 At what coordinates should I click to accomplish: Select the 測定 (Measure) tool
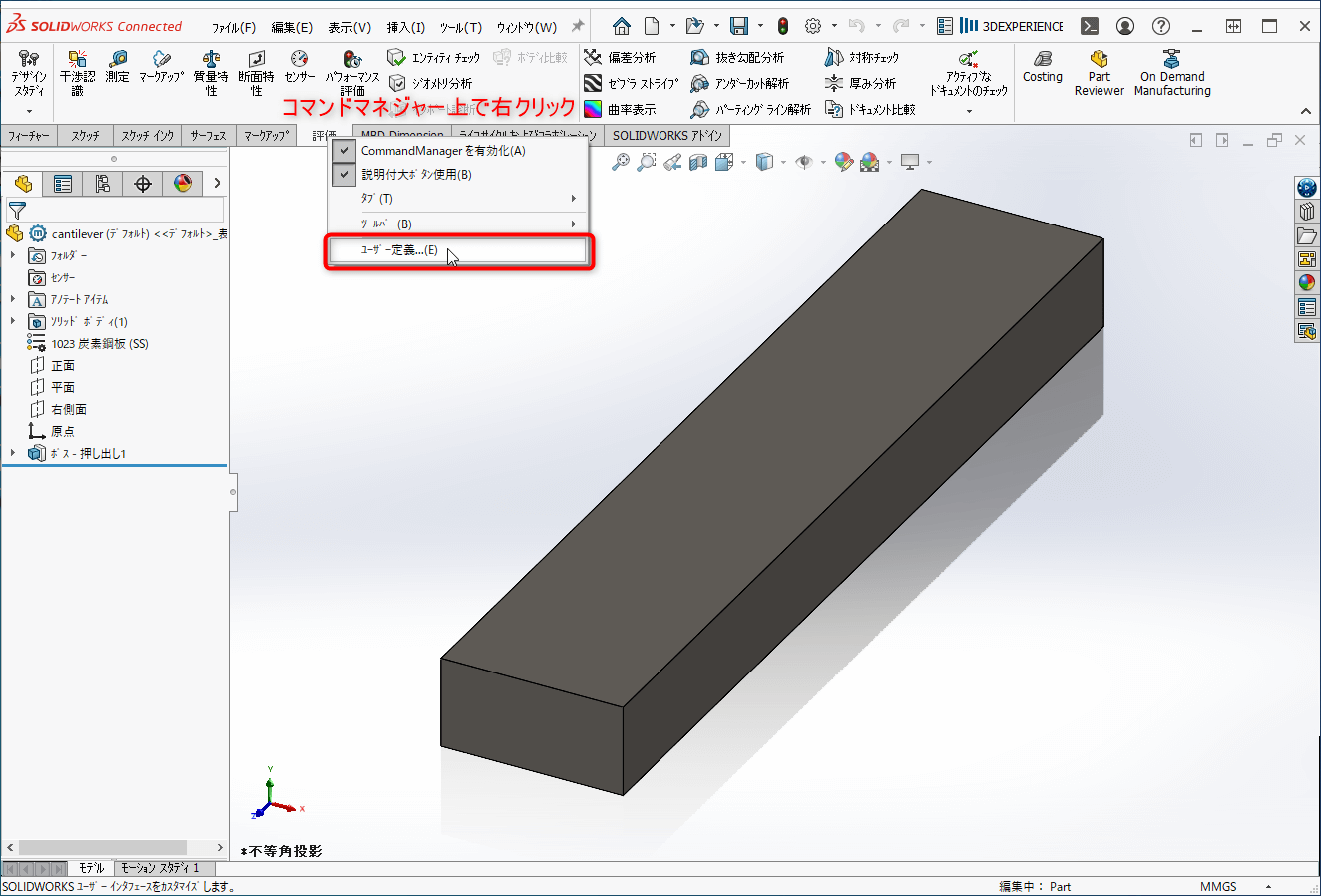coord(117,70)
